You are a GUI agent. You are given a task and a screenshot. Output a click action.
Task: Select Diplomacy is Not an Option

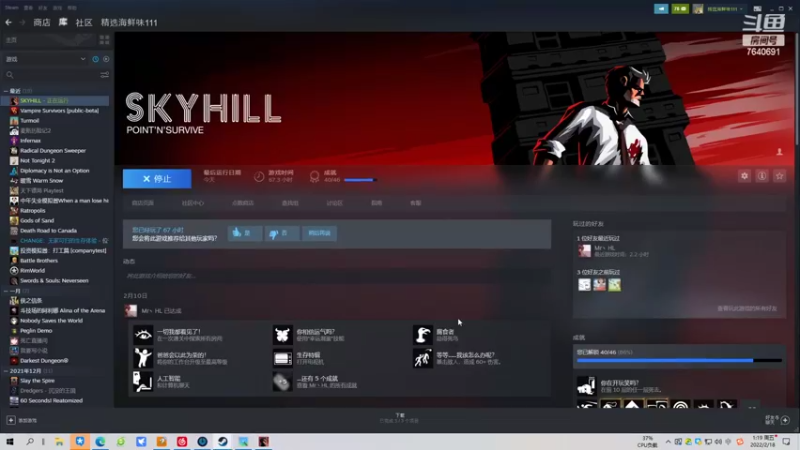(x=55, y=170)
